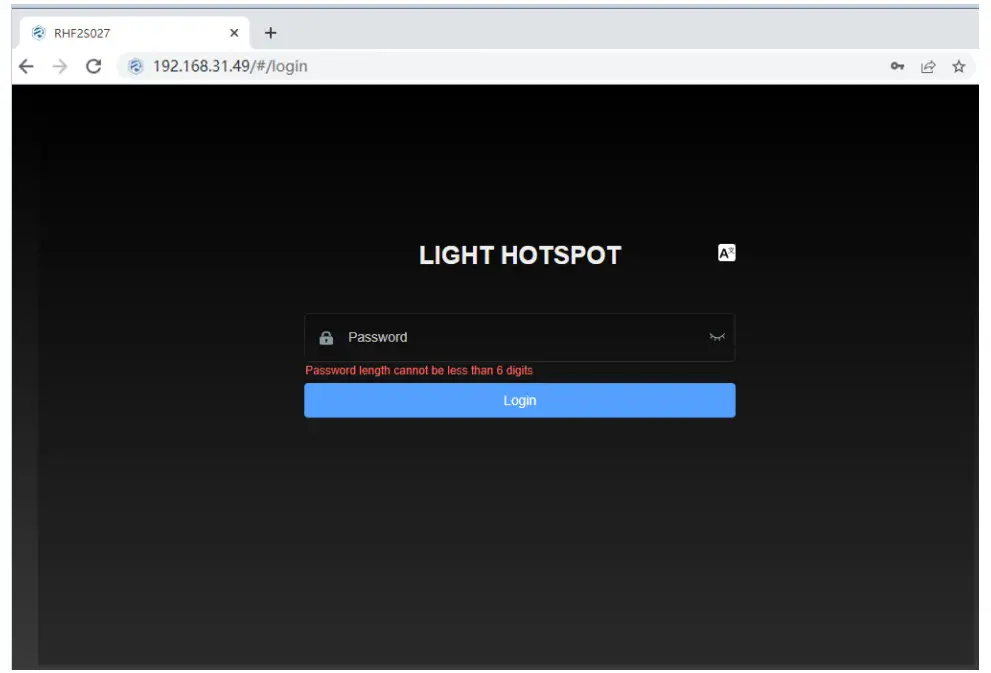Reload the login page

click(x=93, y=66)
